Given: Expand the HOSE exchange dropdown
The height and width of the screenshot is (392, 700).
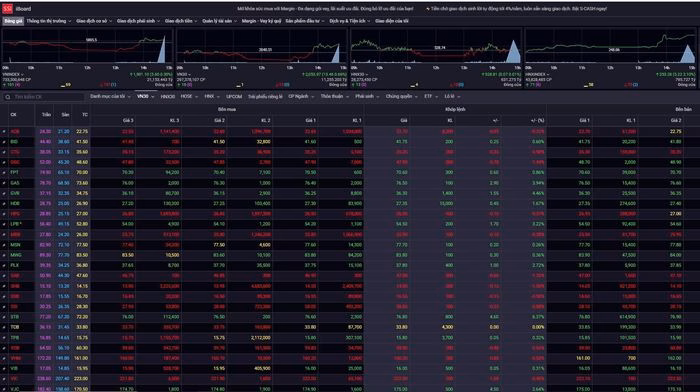Looking at the screenshot, I should point(189,96).
